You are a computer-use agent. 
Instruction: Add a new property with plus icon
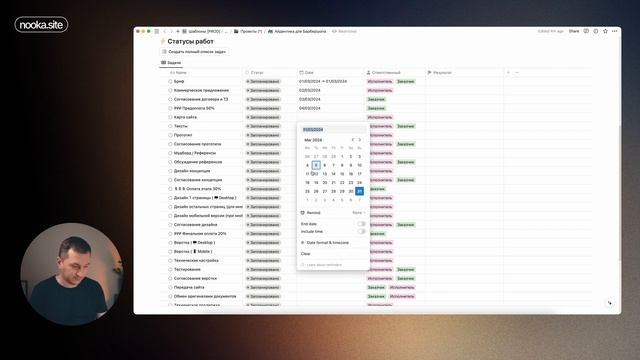pyautogui.click(x=508, y=73)
